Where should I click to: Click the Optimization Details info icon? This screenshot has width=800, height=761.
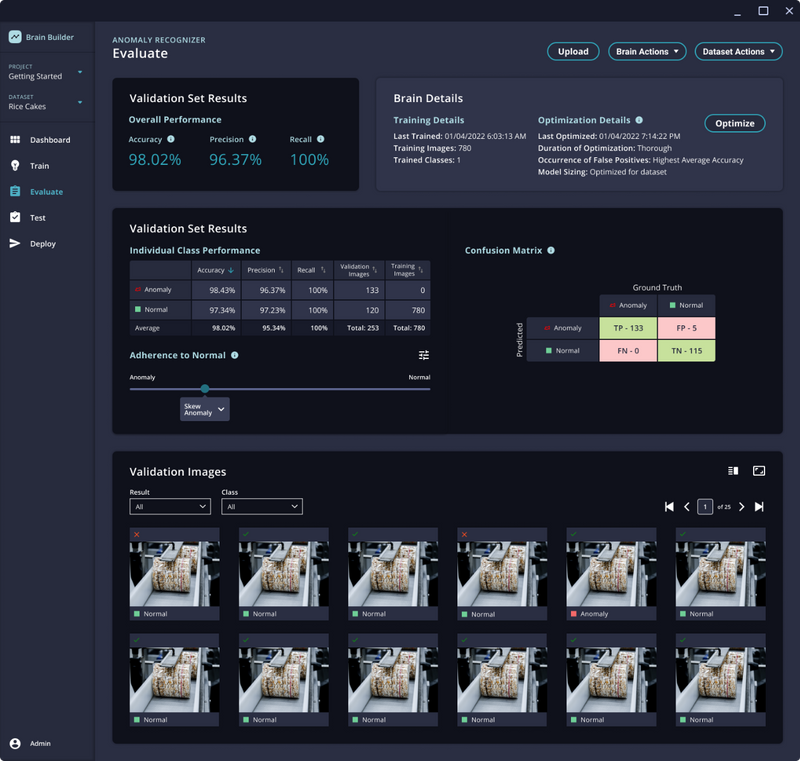tap(639, 120)
